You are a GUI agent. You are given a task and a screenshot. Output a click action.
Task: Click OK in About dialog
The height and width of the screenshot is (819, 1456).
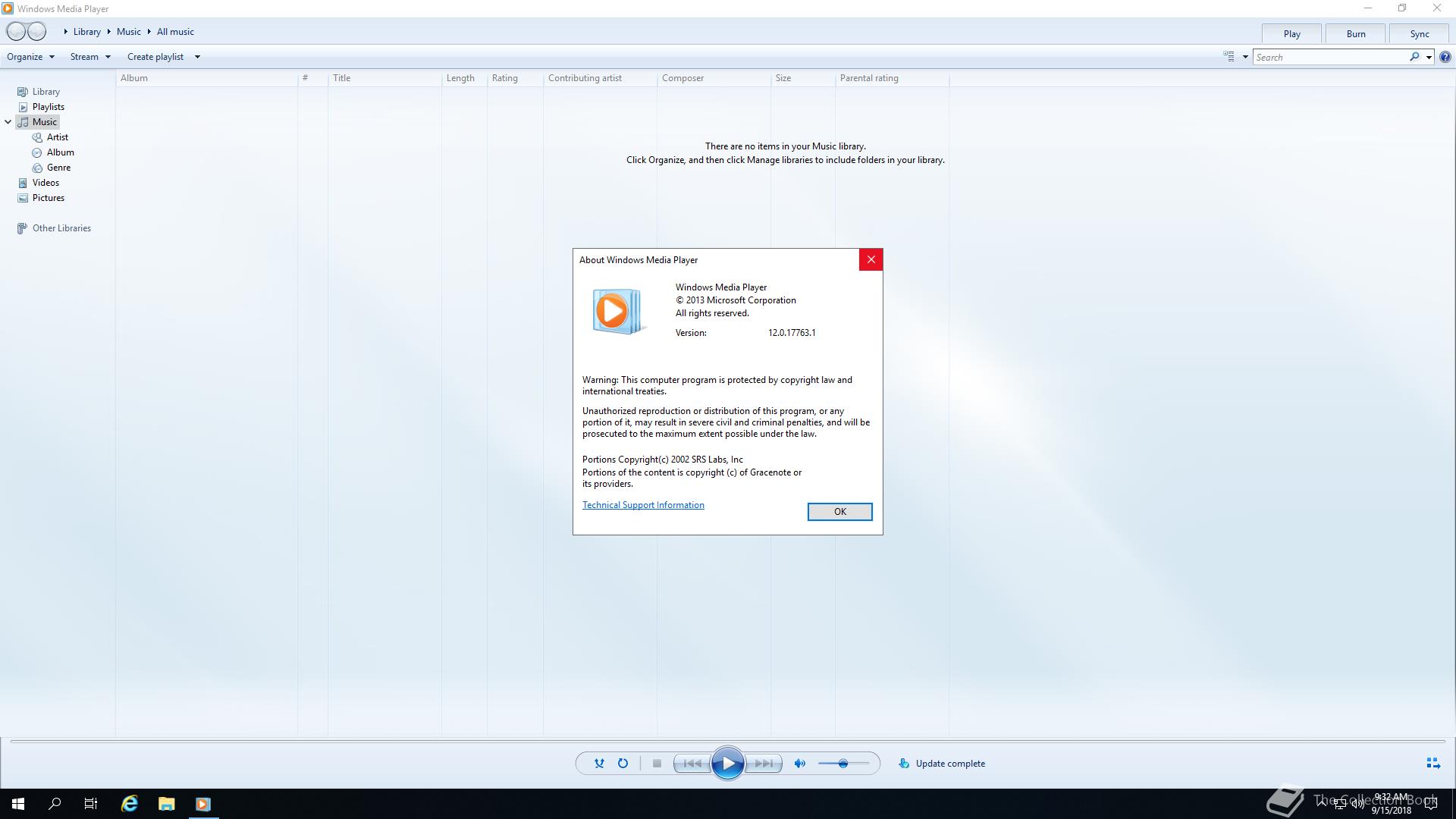coord(839,512)
